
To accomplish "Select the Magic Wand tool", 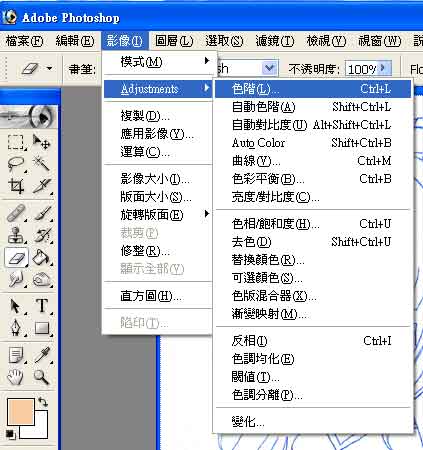I will 41,164.
